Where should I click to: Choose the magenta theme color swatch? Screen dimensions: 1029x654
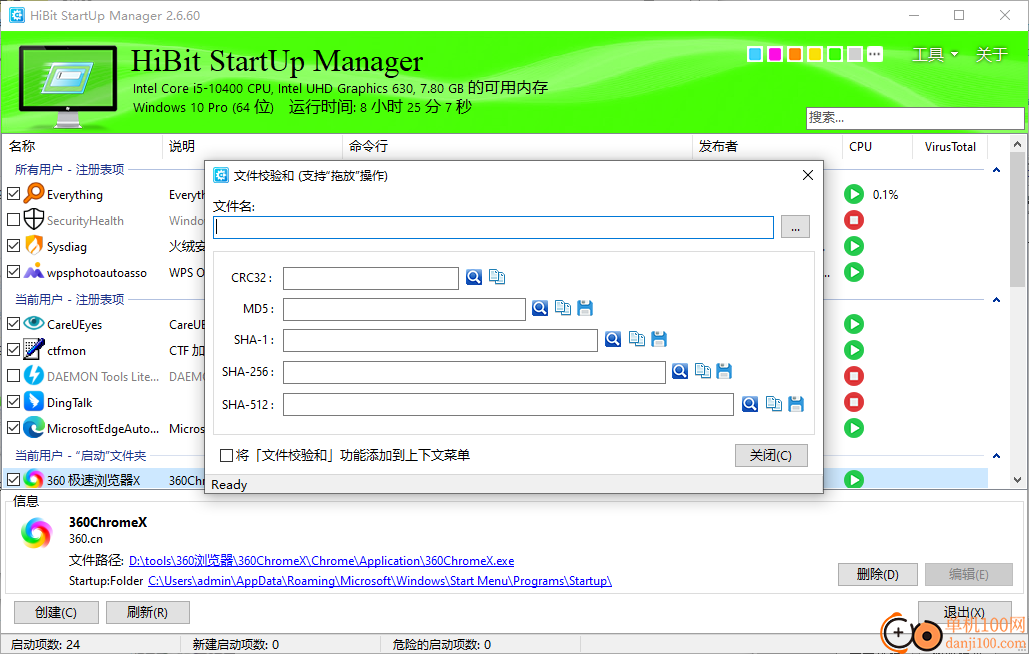[775, 54]
